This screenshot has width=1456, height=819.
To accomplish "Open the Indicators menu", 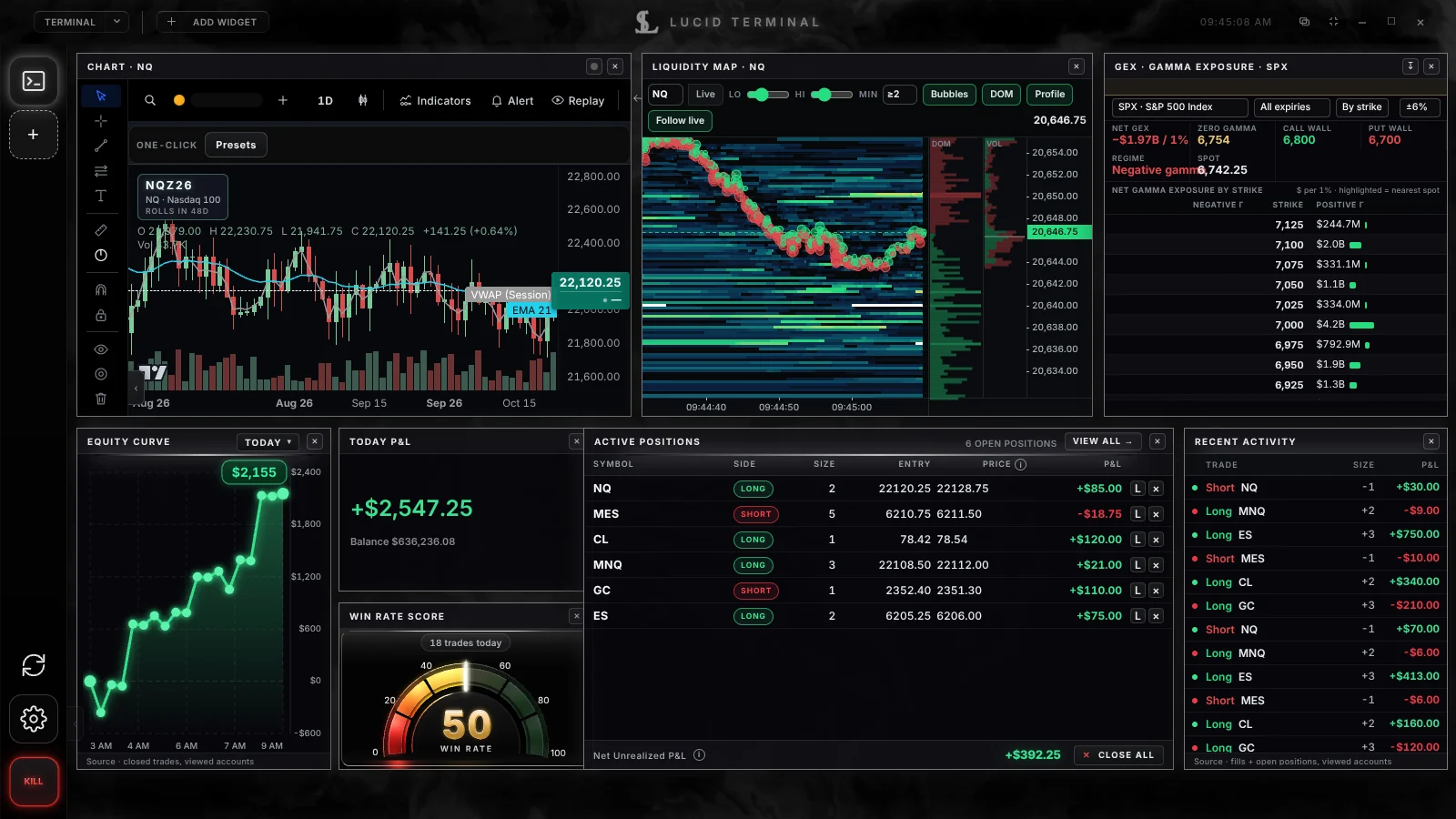I will [435, 101].
